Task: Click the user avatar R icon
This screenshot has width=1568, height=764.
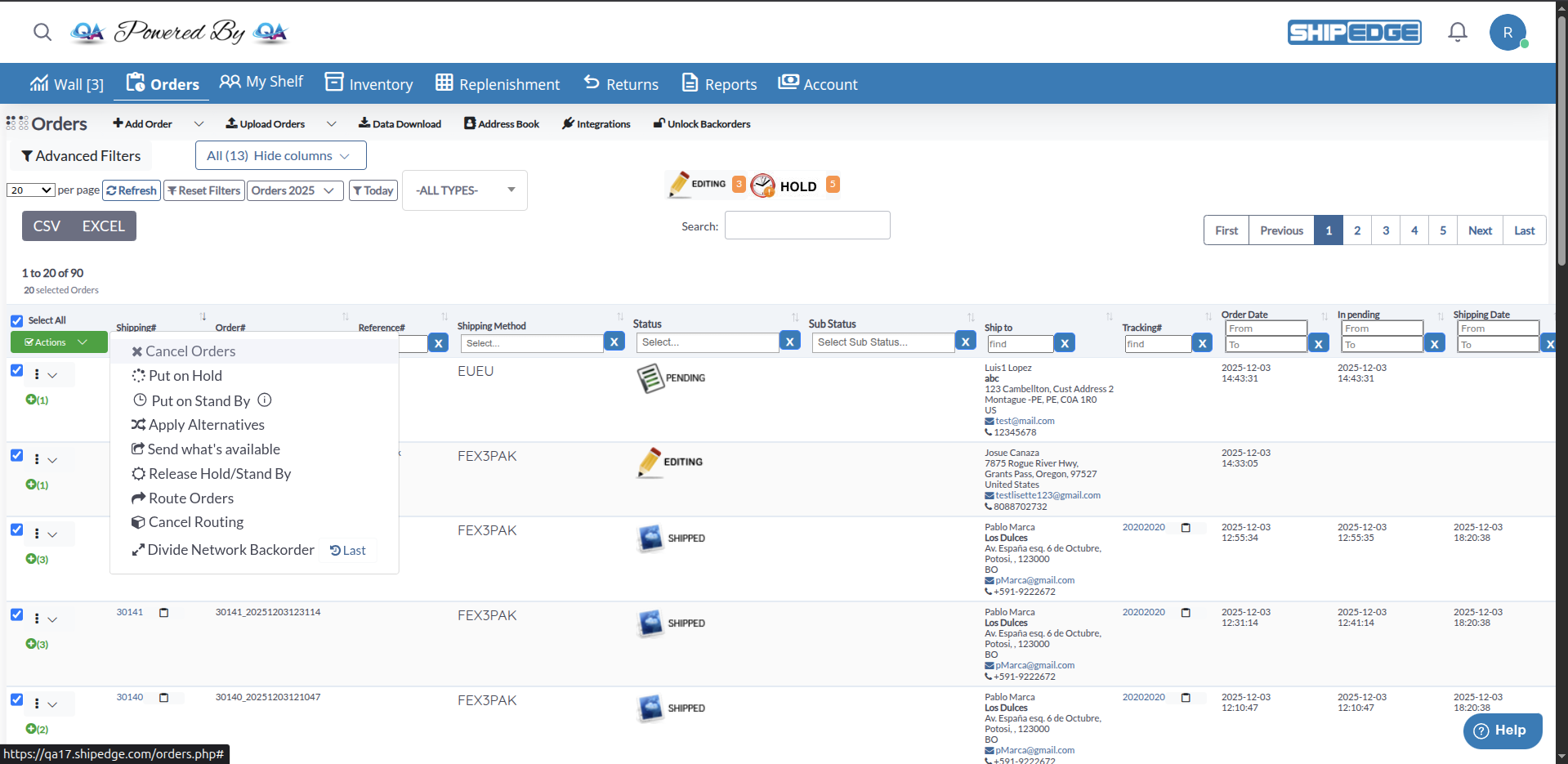Action: (x=1507, y=33)
